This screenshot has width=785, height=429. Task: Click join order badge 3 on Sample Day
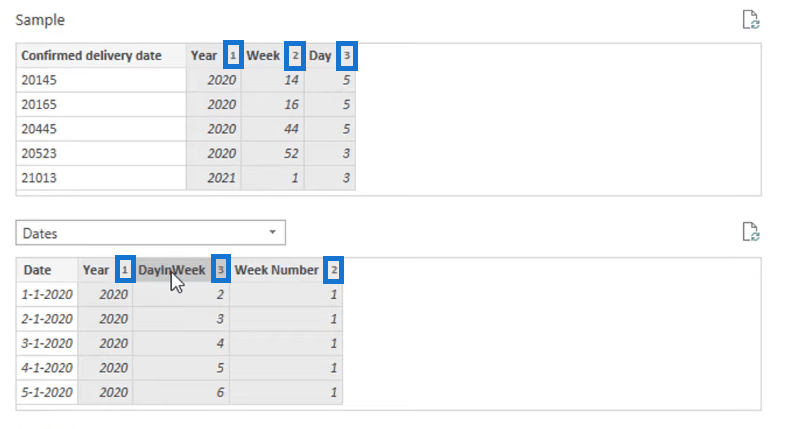[x=346, y=56]
